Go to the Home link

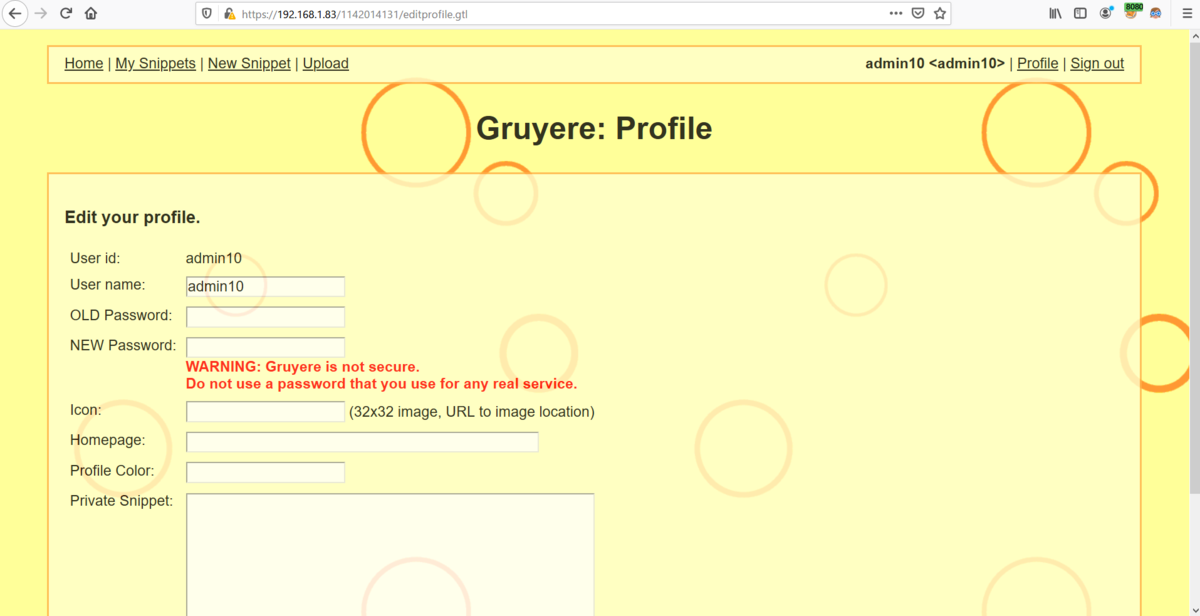point(84,63)
